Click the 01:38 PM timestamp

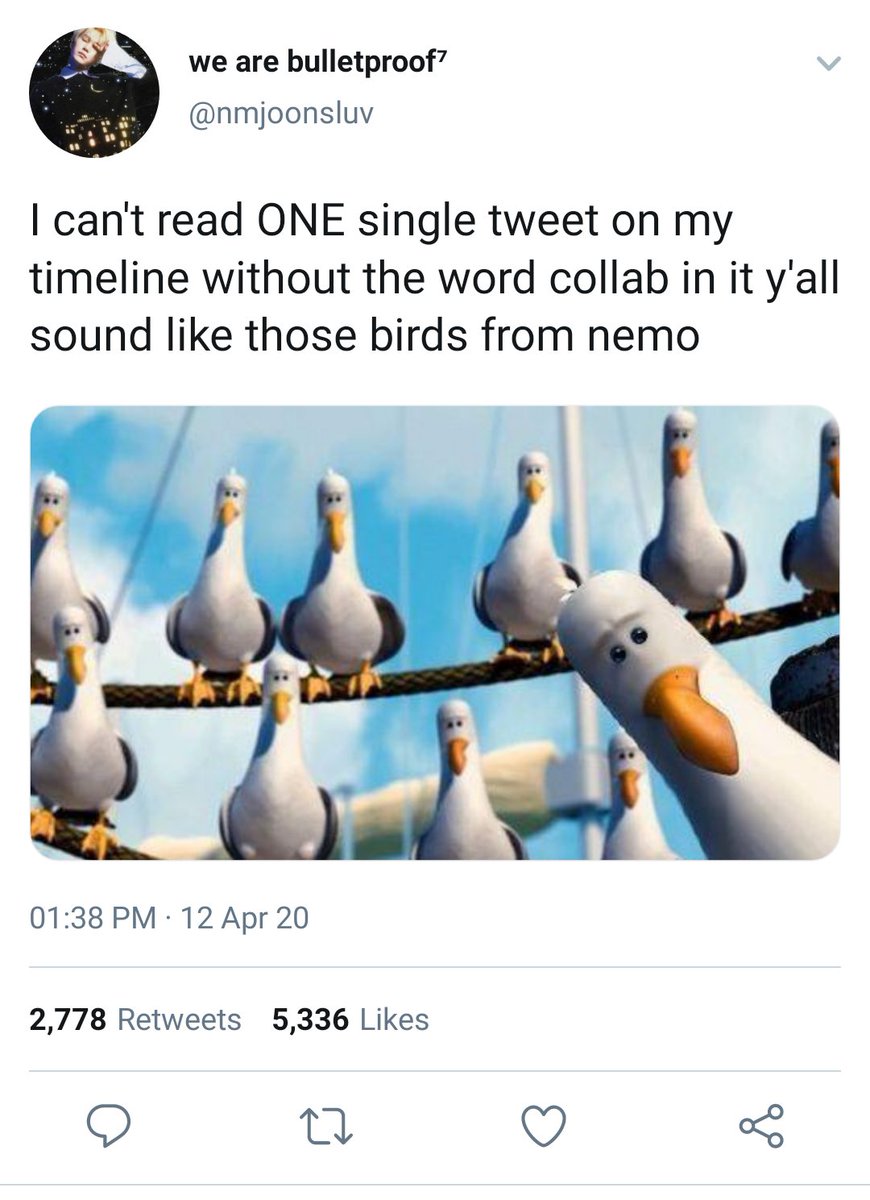point(93,917)
